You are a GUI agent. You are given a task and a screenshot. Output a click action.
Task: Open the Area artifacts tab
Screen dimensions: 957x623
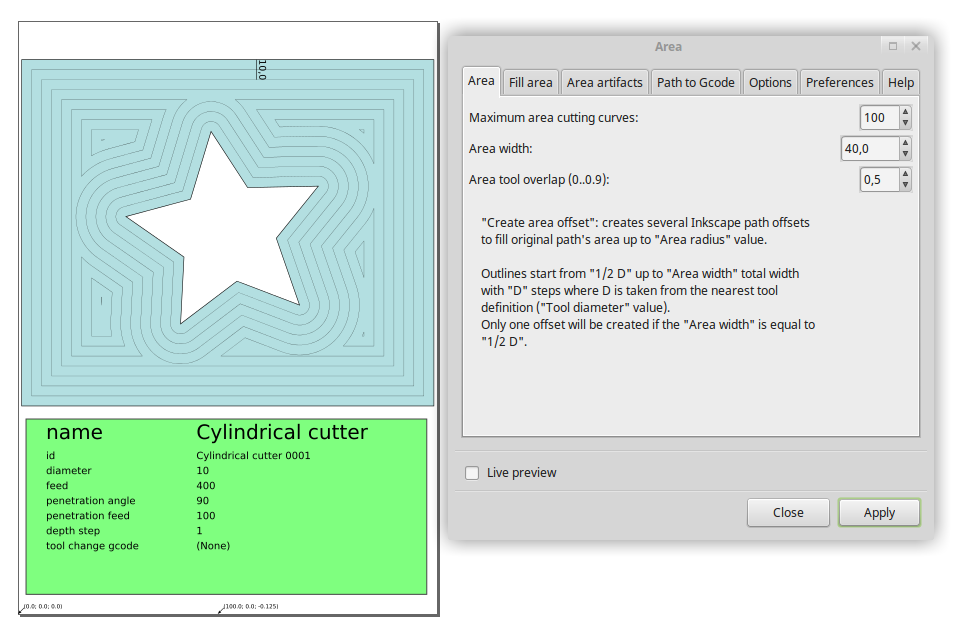point(604,83)
